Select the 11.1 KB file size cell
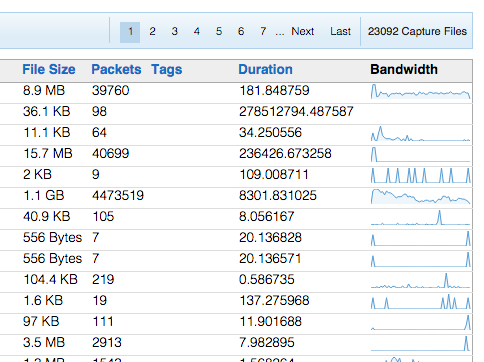The width and height of the screenshot is (484, 362). (x=47, y=133)
